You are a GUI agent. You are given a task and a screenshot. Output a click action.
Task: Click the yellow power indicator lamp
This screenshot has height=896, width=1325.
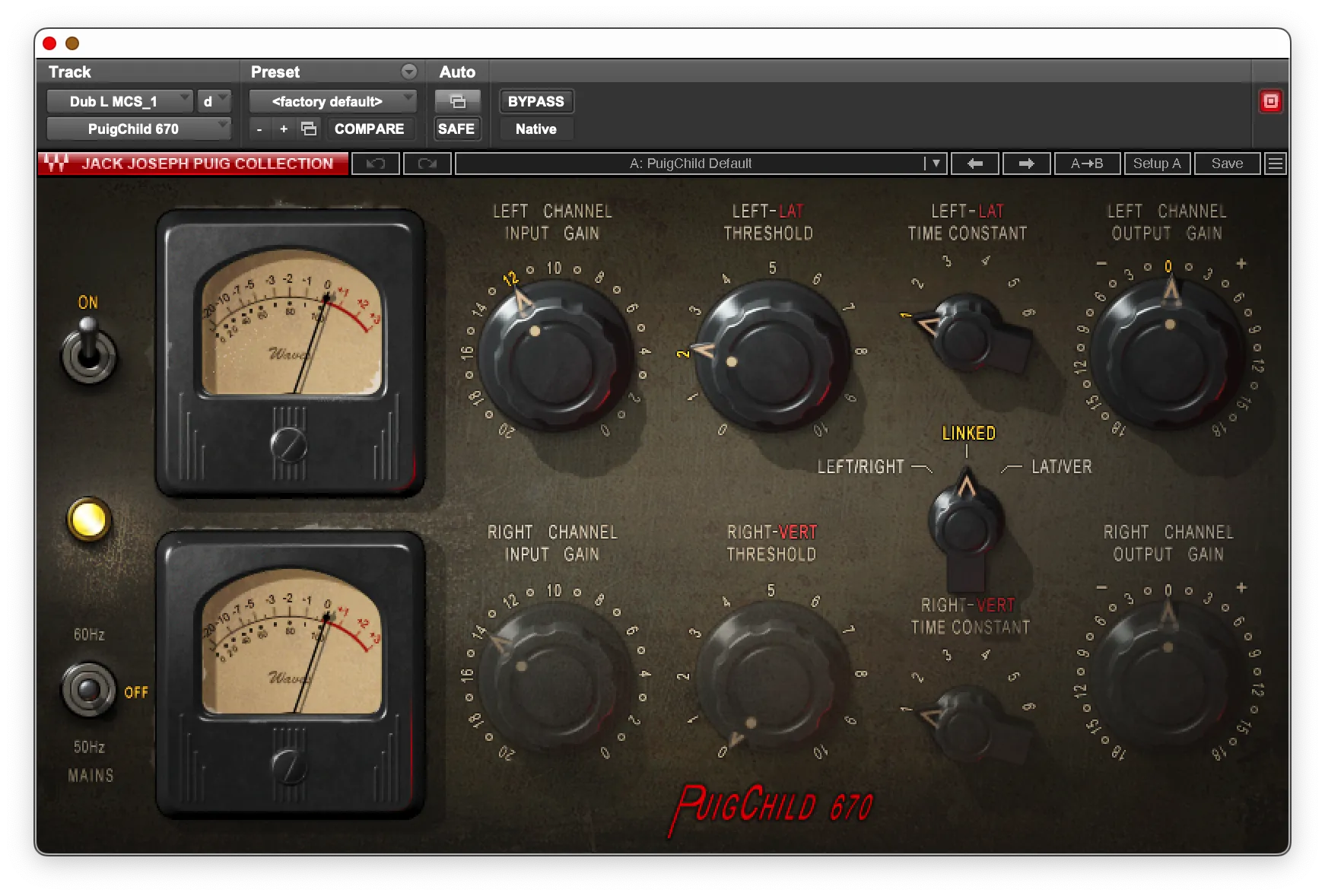(x=89, y=520)
